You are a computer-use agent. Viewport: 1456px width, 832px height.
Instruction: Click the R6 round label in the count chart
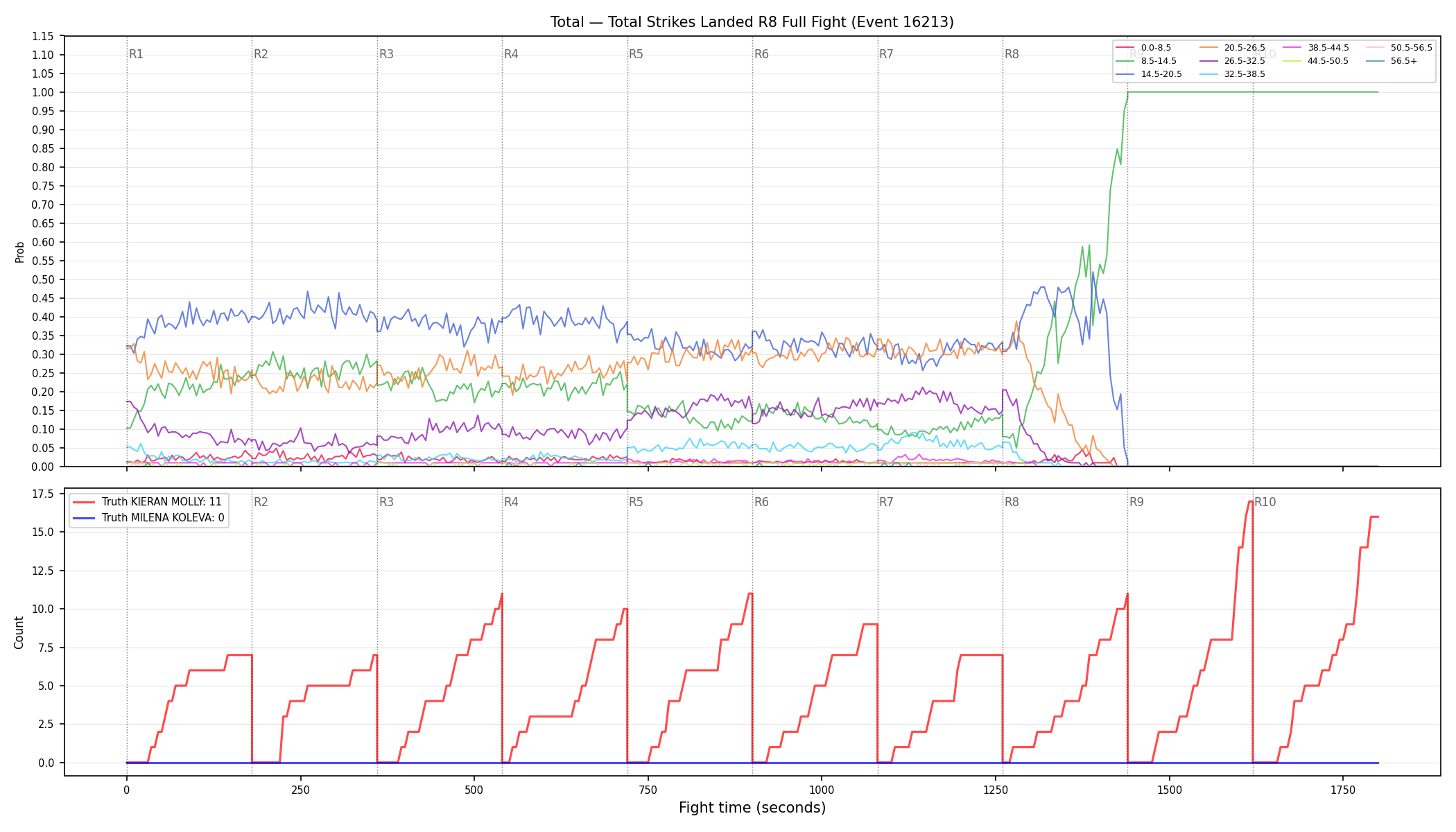point(761,502)
